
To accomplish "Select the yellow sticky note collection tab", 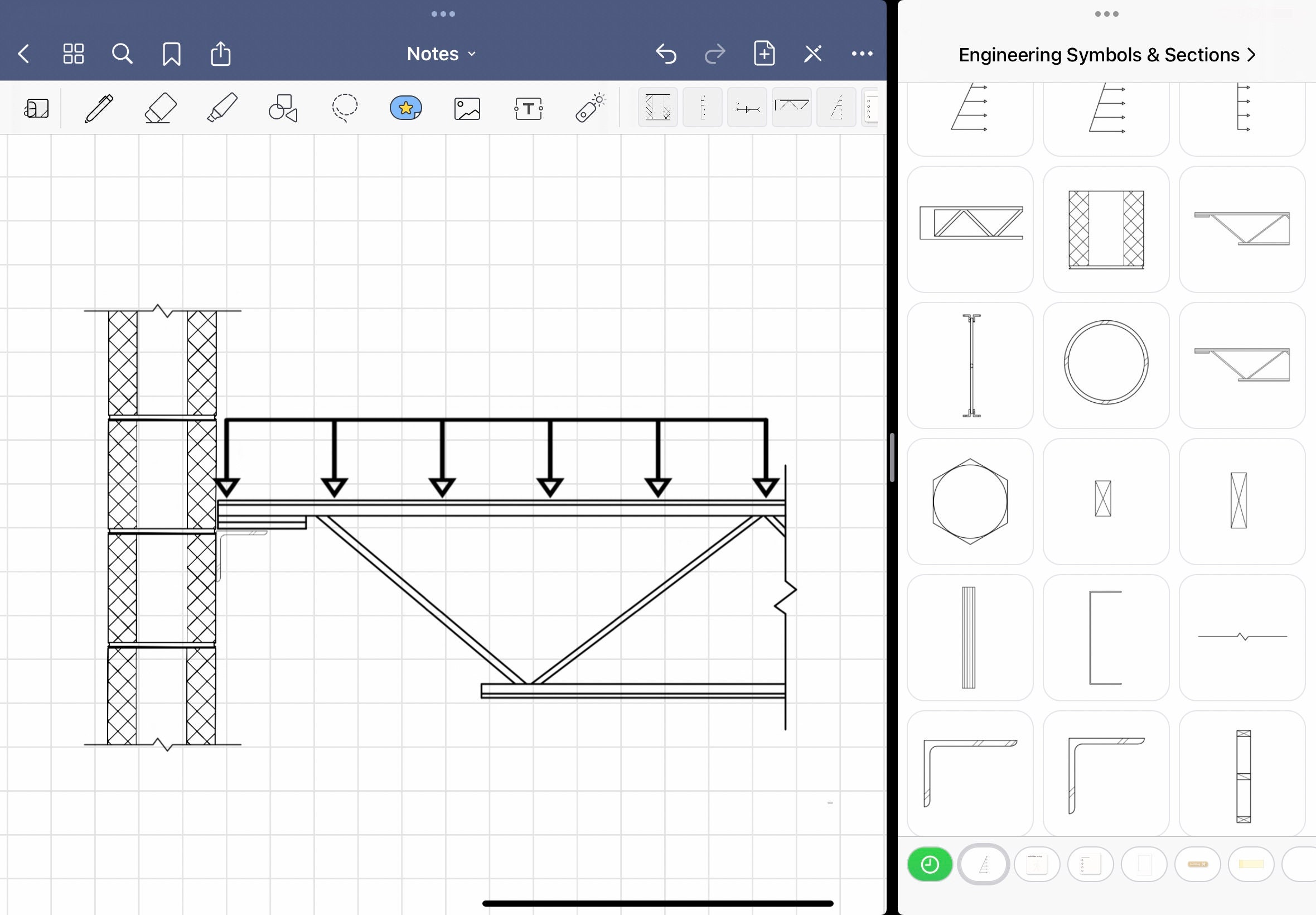I will [x=1251, y=864].
